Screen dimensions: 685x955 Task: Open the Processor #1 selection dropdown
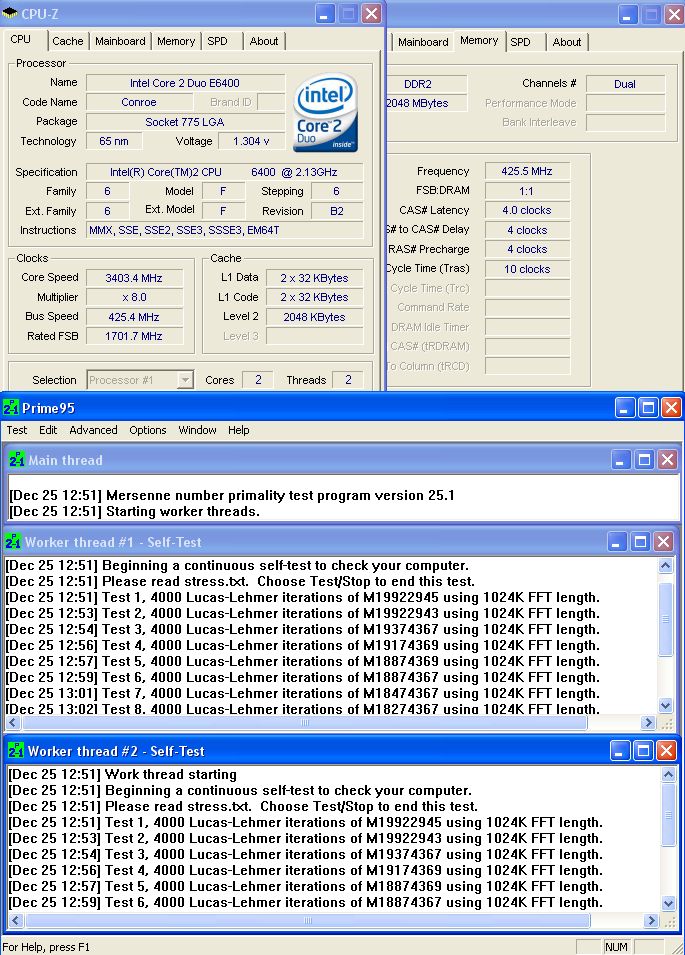tap(184, 380)
